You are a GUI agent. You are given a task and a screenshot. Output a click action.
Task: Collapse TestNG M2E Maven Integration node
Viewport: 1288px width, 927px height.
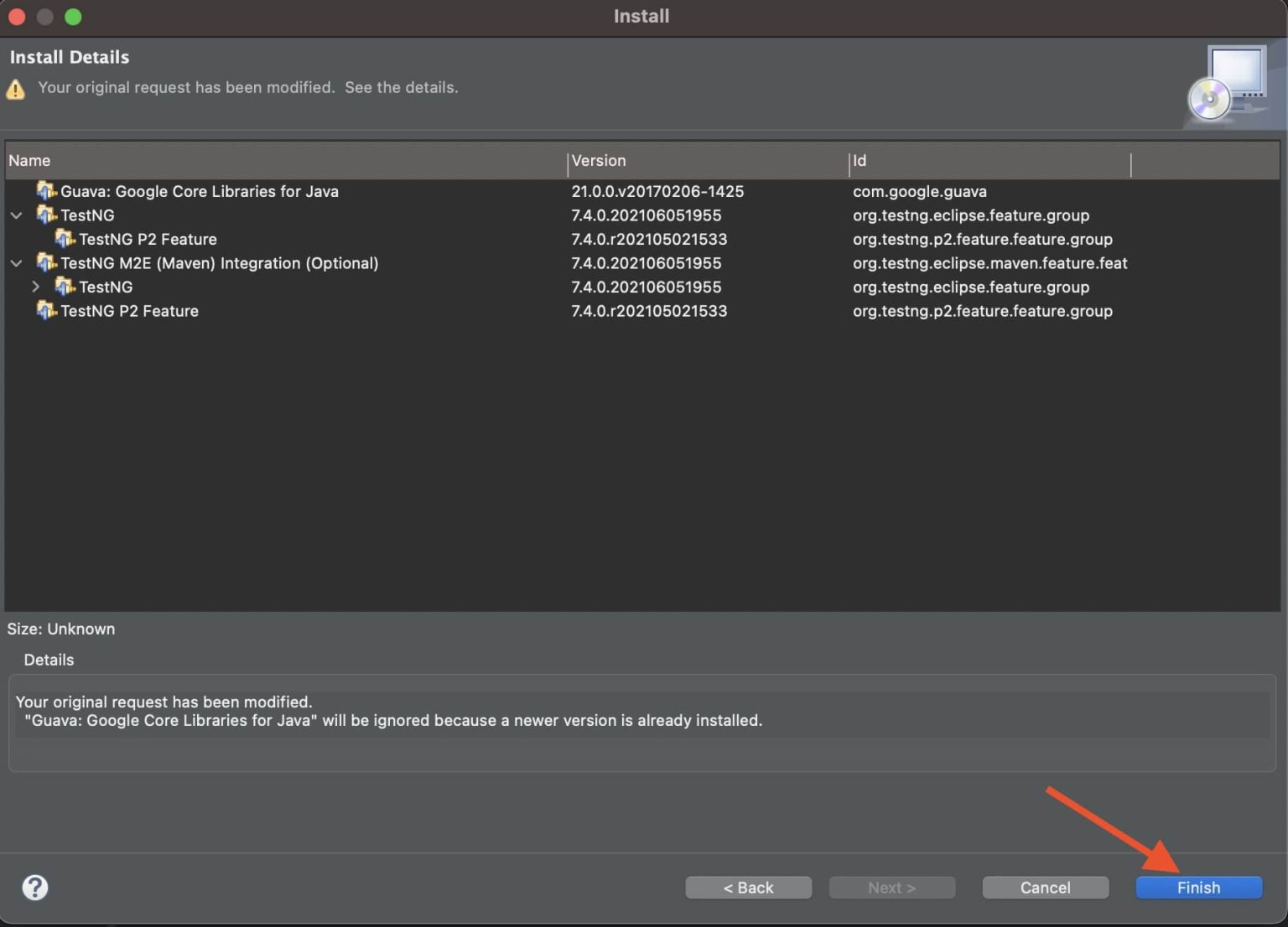[16, 262]
